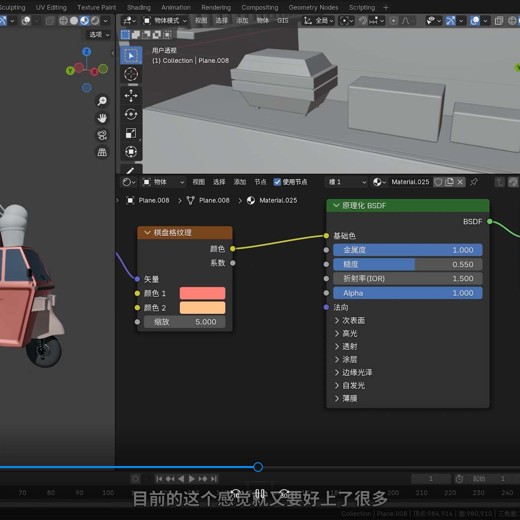Screen dimensions: 520x520
Task: Expand the 边缘光泽 section
Action: pos(353,373)
